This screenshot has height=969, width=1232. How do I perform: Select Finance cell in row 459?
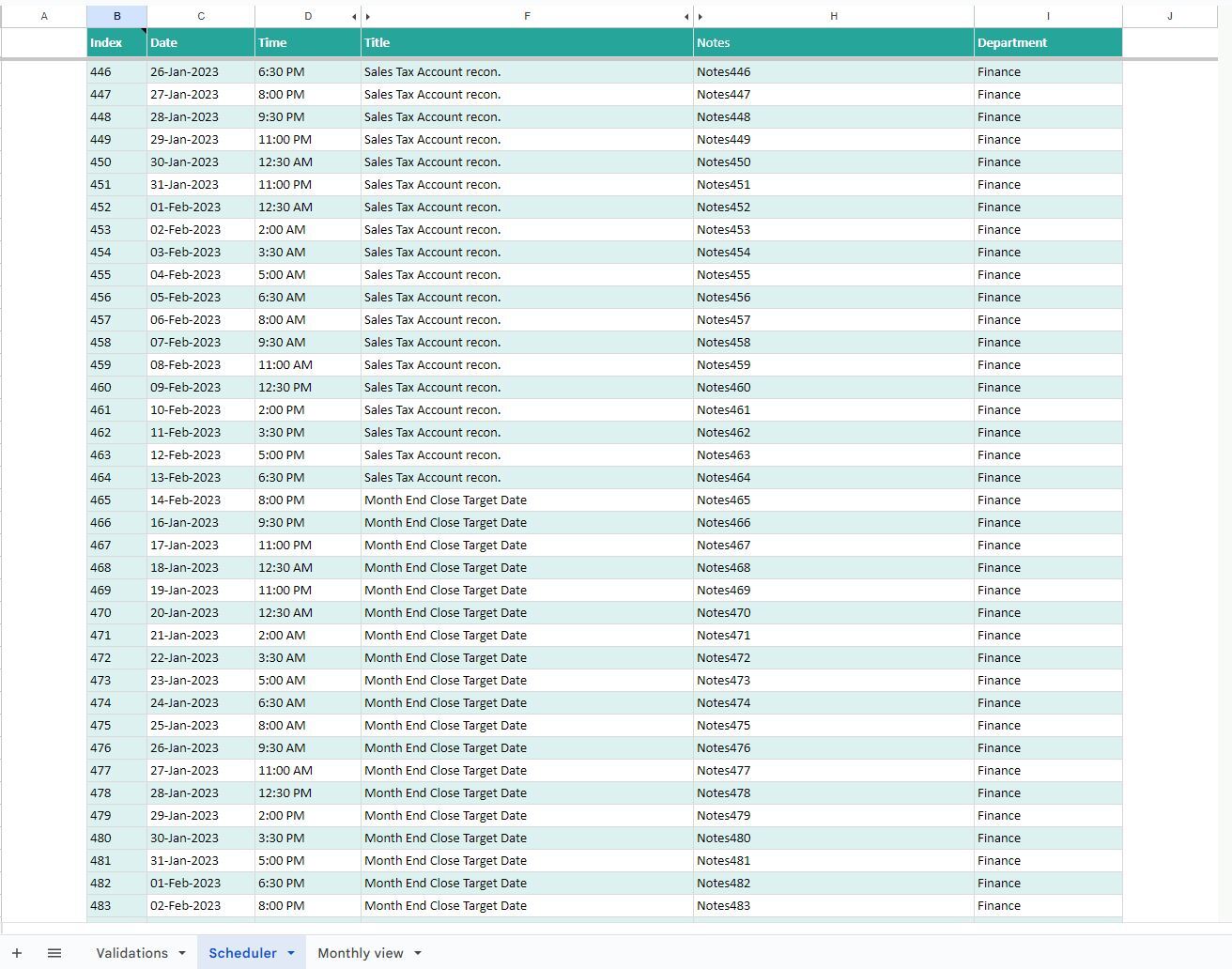(1048, 365)
